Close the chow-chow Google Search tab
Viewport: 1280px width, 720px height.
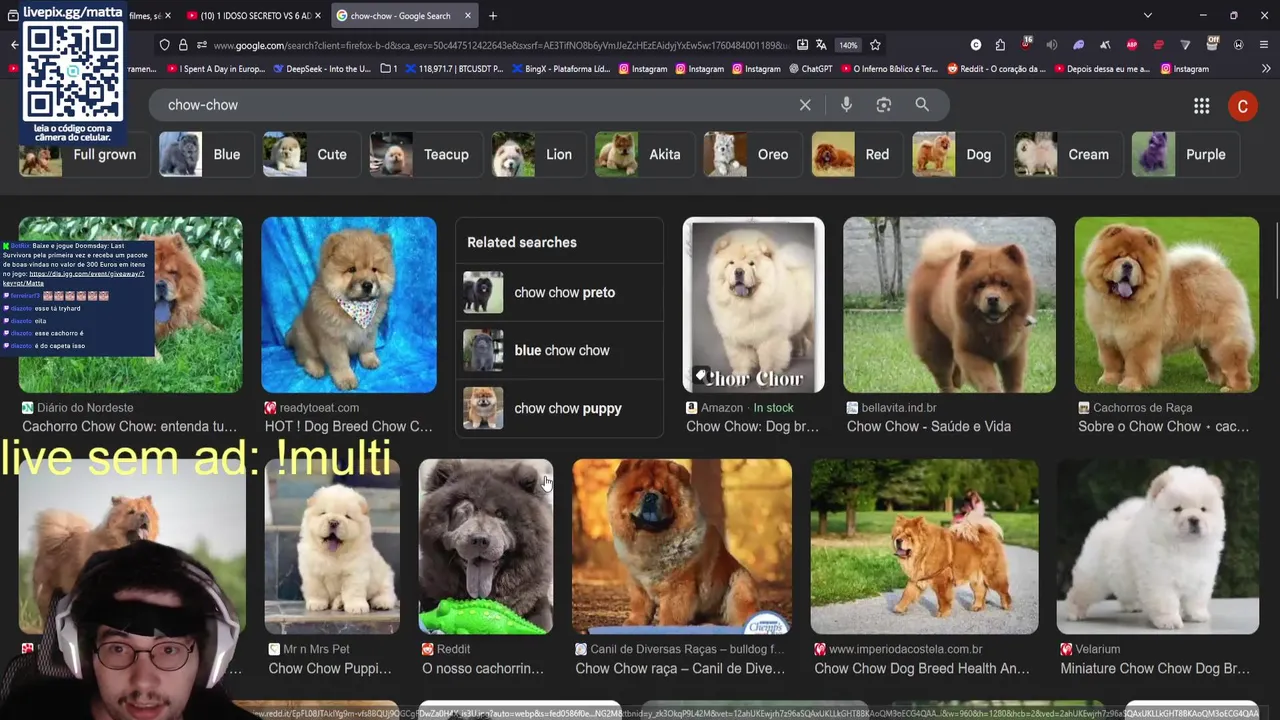467,16
